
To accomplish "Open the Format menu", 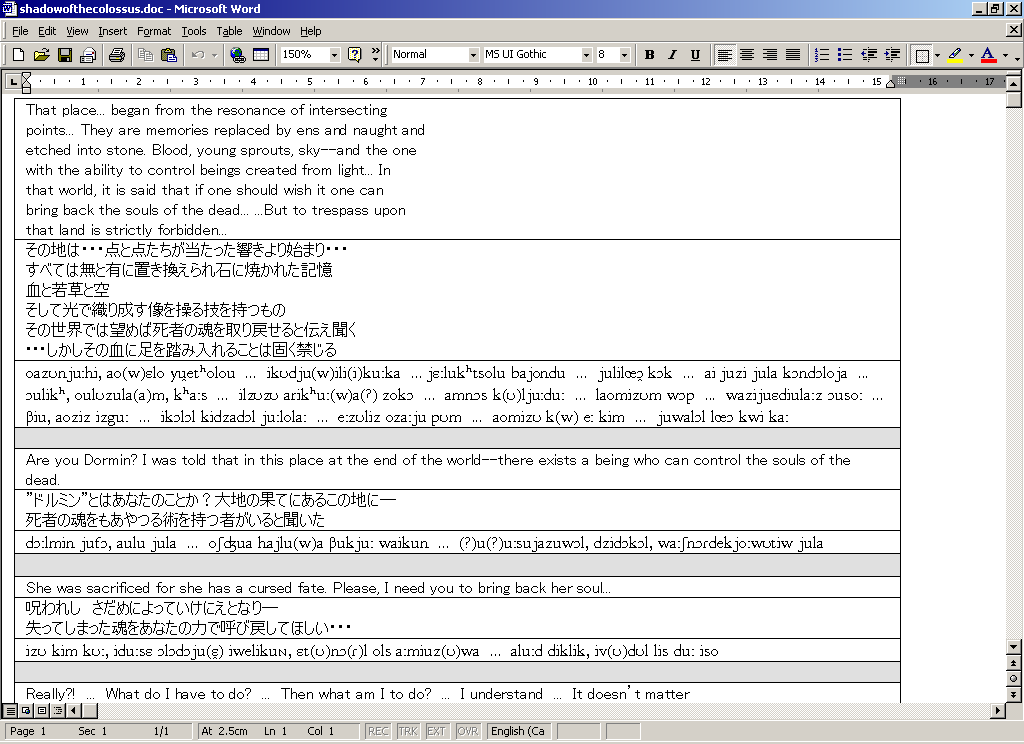I will (154, 31).
